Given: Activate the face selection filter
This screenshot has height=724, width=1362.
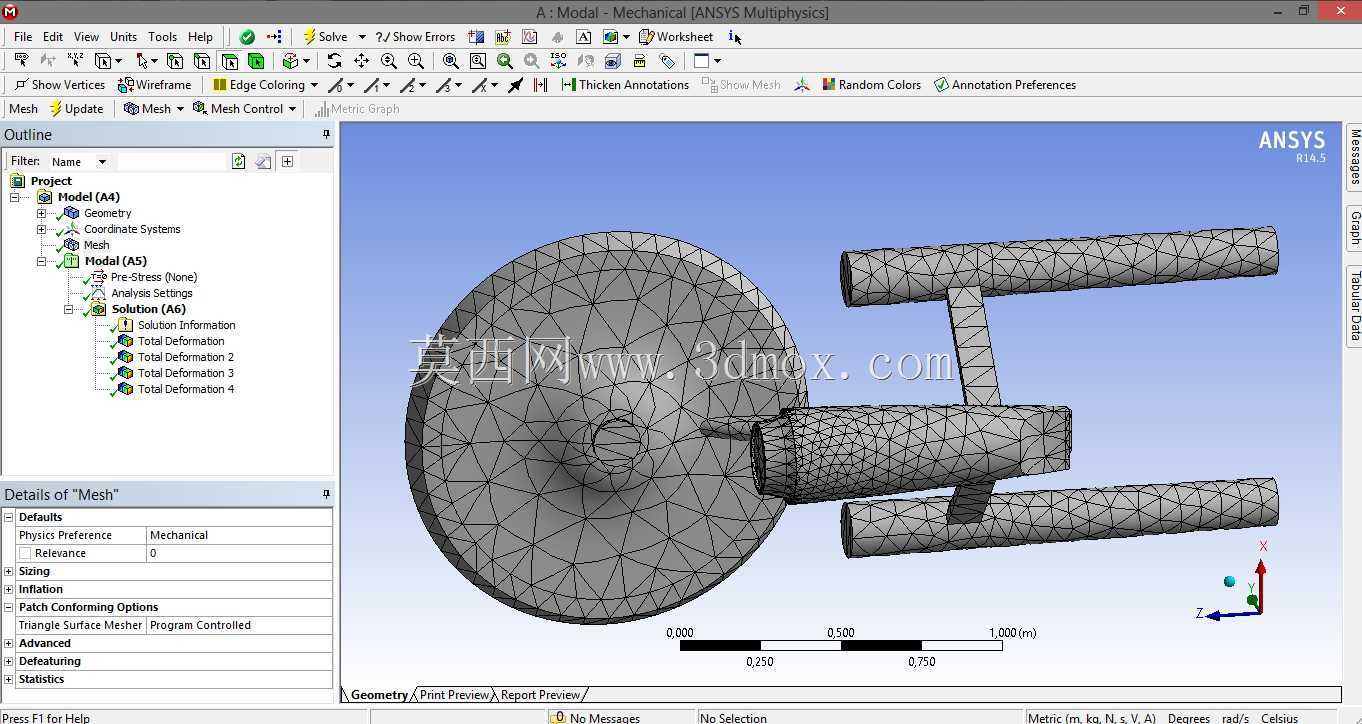Looking at the screenshot, I should [x=229, y=61].
